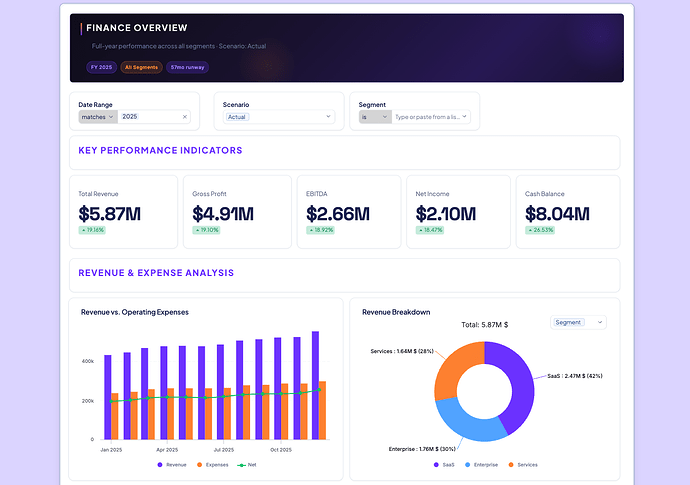Toggle the Enterprise legend dot in donut chart
690x485 pixels.
467,465
